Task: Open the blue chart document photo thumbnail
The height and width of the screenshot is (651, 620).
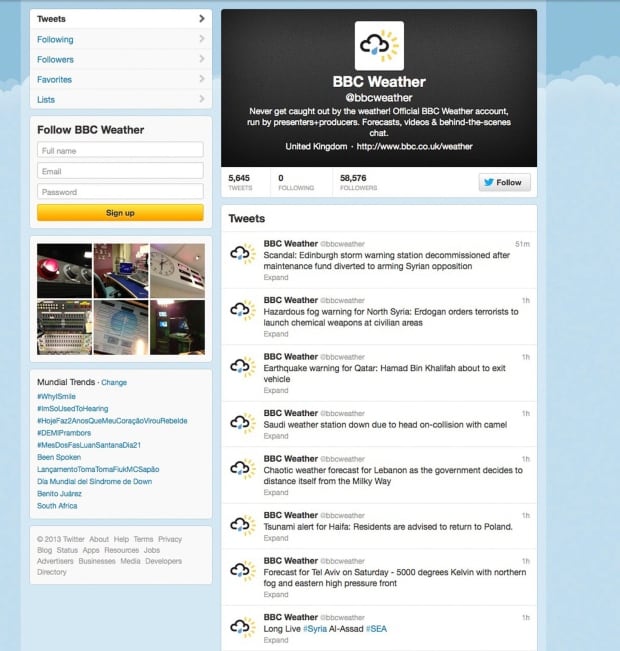Action: click(121, 327)
